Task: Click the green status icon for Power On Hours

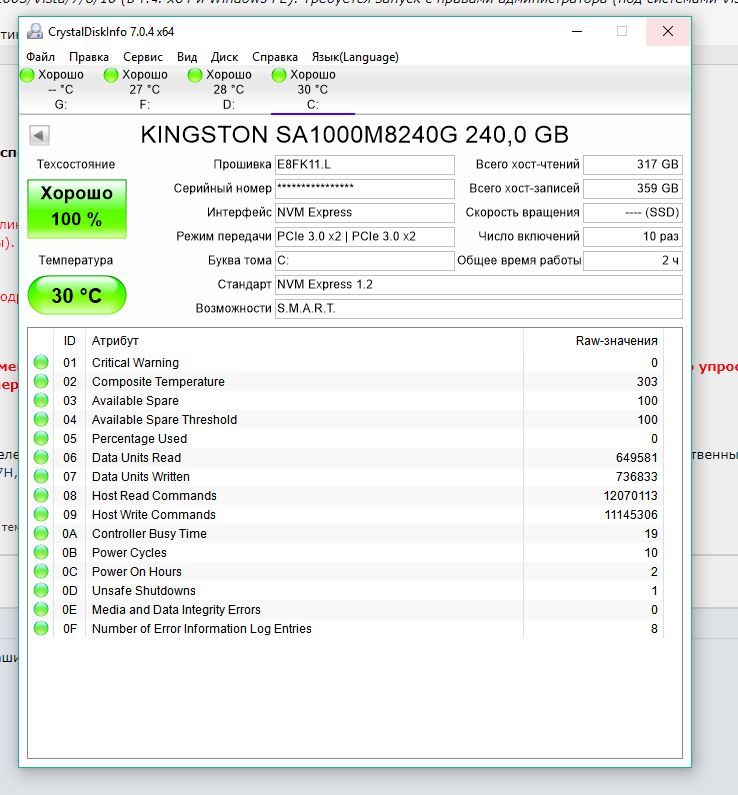Action: 41,571
